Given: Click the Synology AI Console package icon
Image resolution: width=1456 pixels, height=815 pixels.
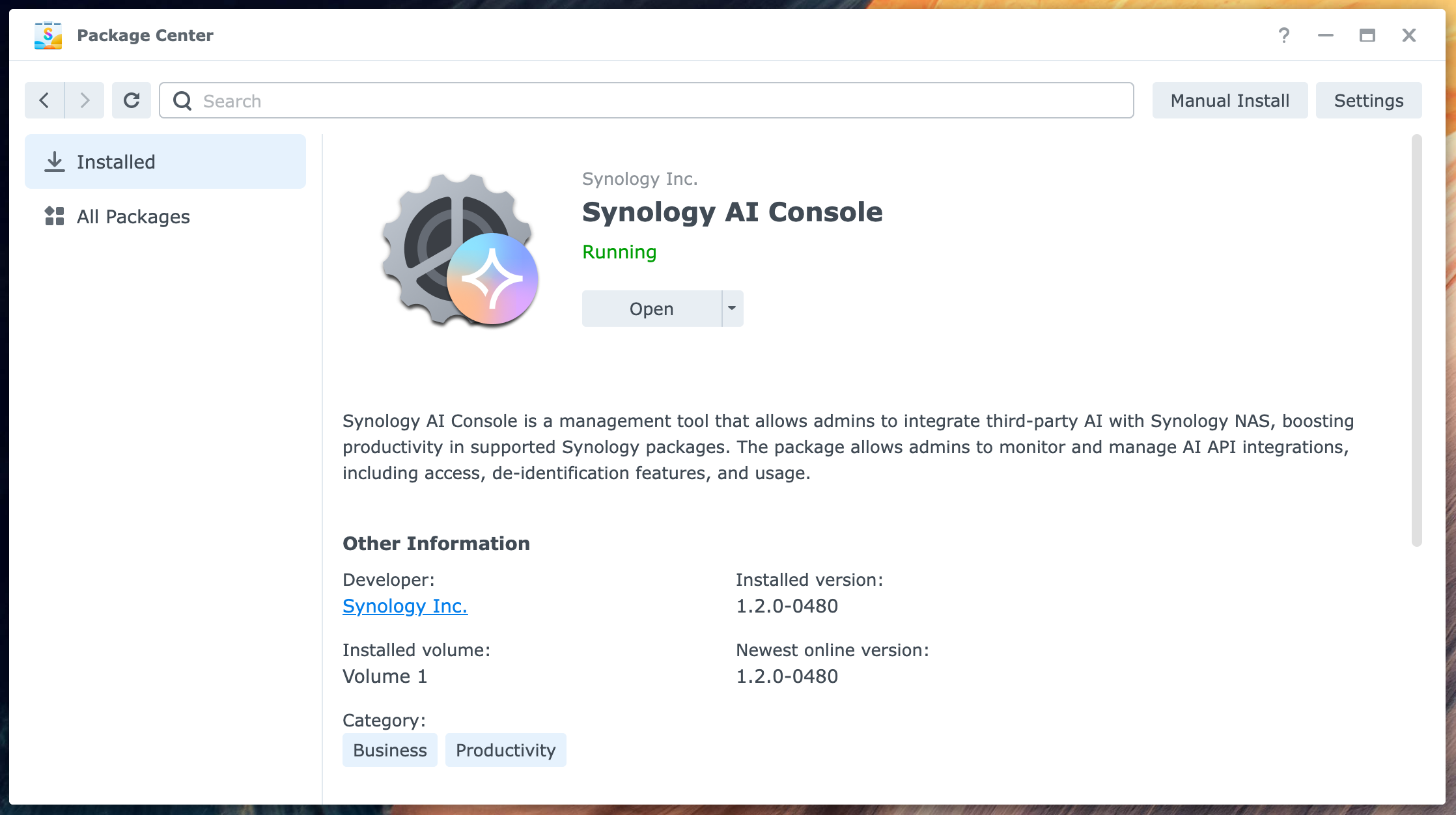Looking at the screenshot, I should (456, 251).
